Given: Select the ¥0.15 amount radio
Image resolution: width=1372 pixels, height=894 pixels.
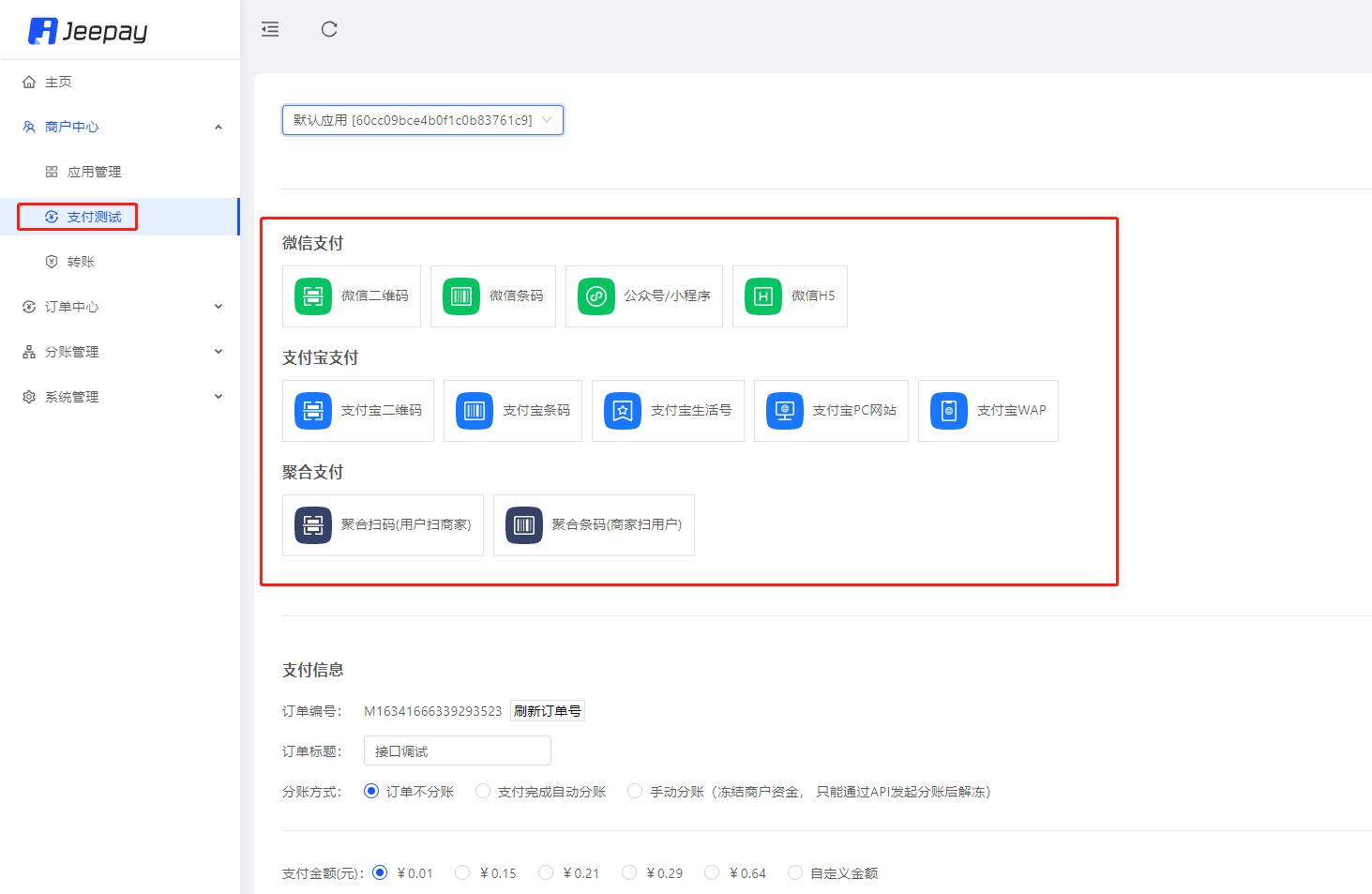Looking at the screenshot, I should pos(462,872).
